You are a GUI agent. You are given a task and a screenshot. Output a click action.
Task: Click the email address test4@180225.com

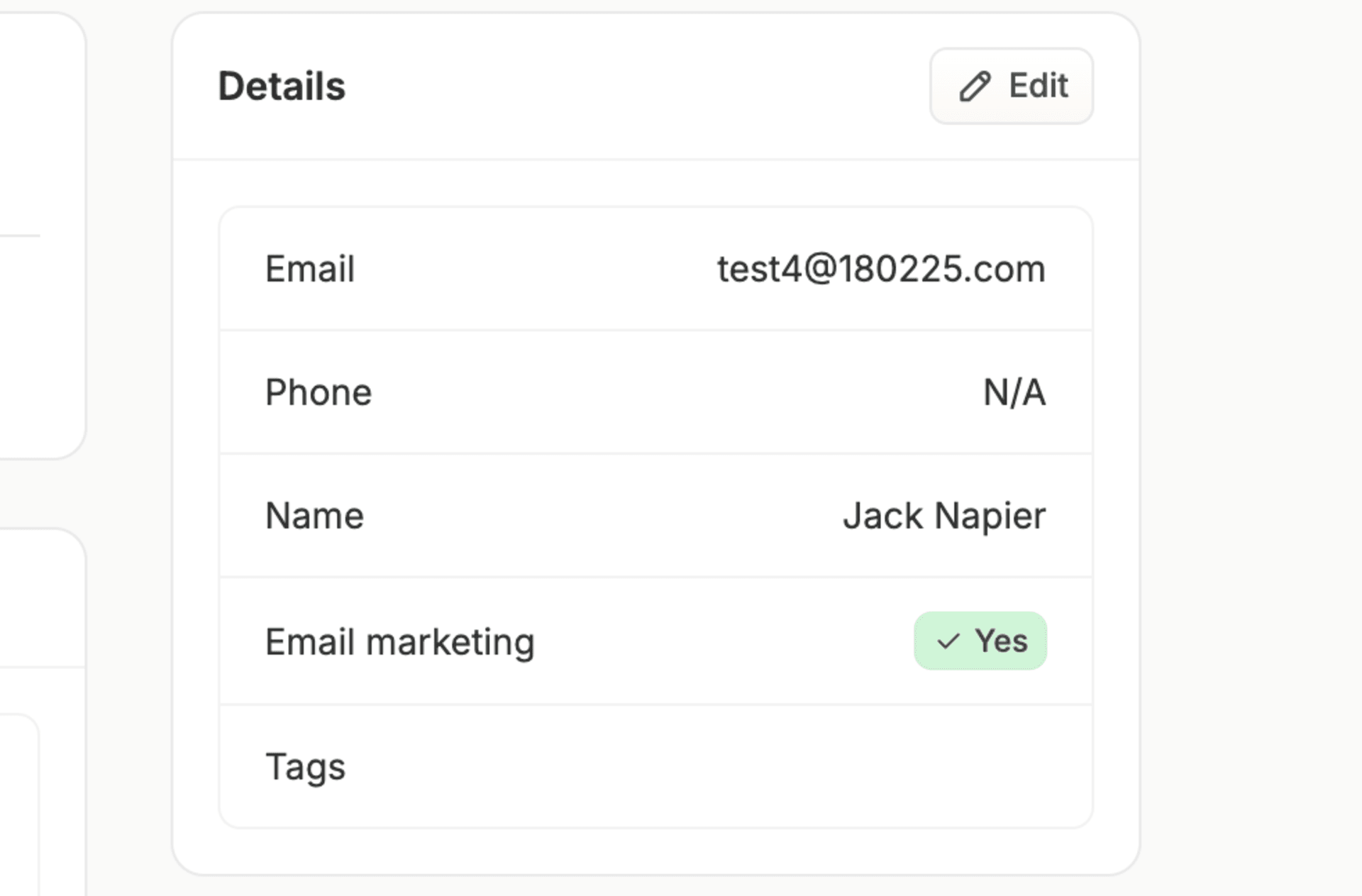(x=881, y=269)
